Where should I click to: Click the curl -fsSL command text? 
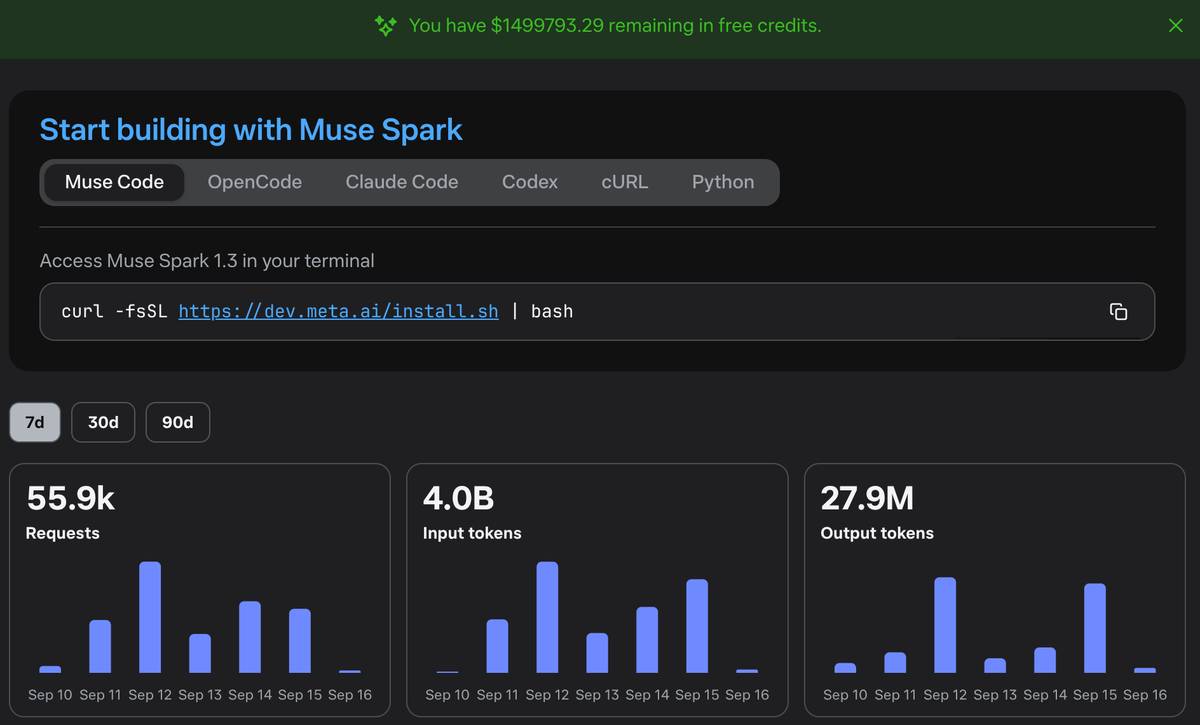pyautogui.click(x=317, y=311)
